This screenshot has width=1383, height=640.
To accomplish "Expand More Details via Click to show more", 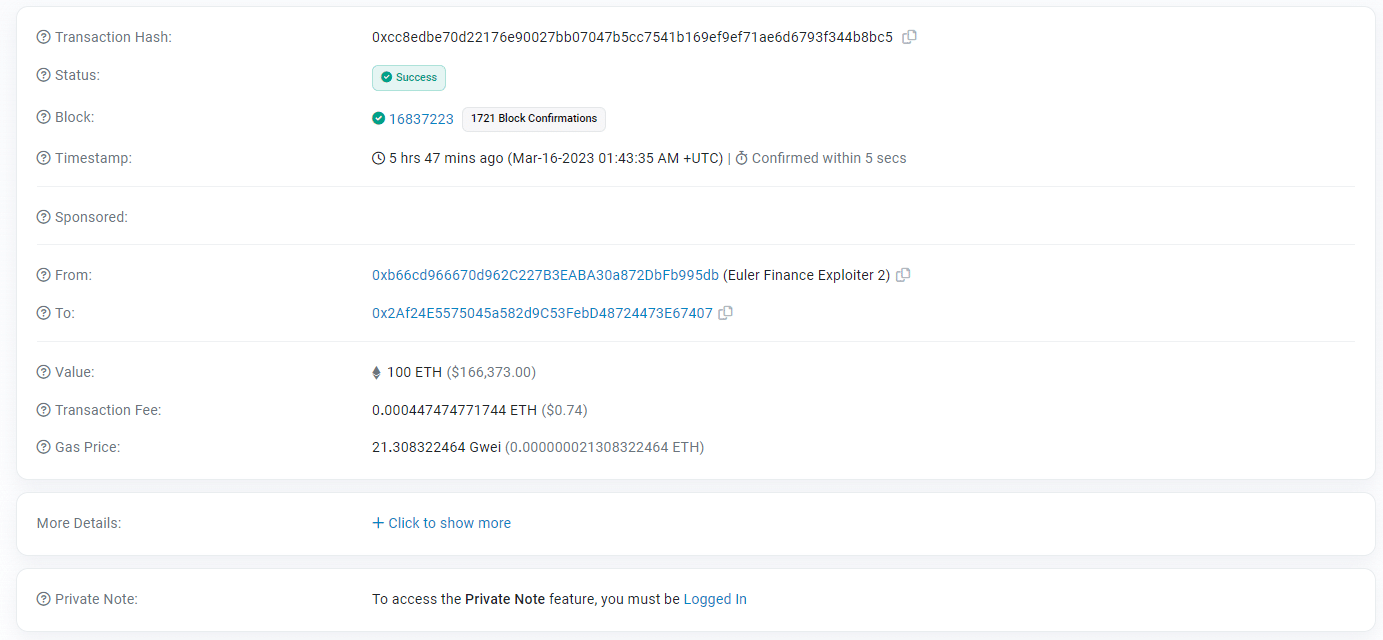I will click(x=441, y=522).
